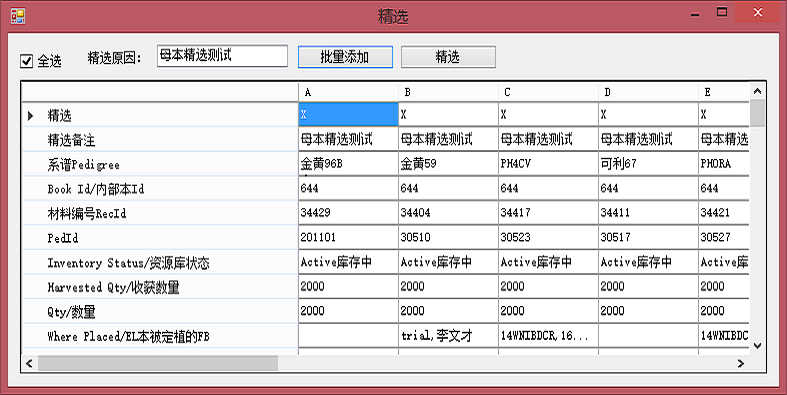
Task: Click PedId cell 30517
Action: 648,237
